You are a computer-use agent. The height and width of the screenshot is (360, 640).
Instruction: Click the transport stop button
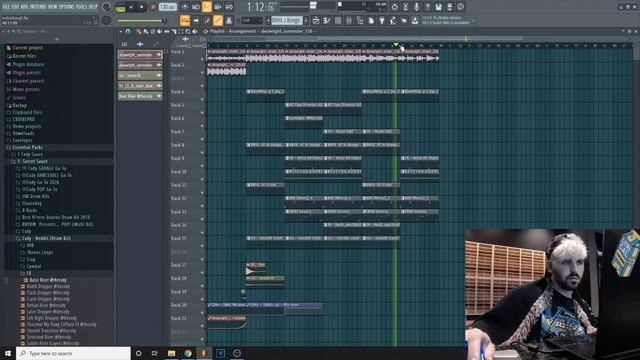(142, 7)
